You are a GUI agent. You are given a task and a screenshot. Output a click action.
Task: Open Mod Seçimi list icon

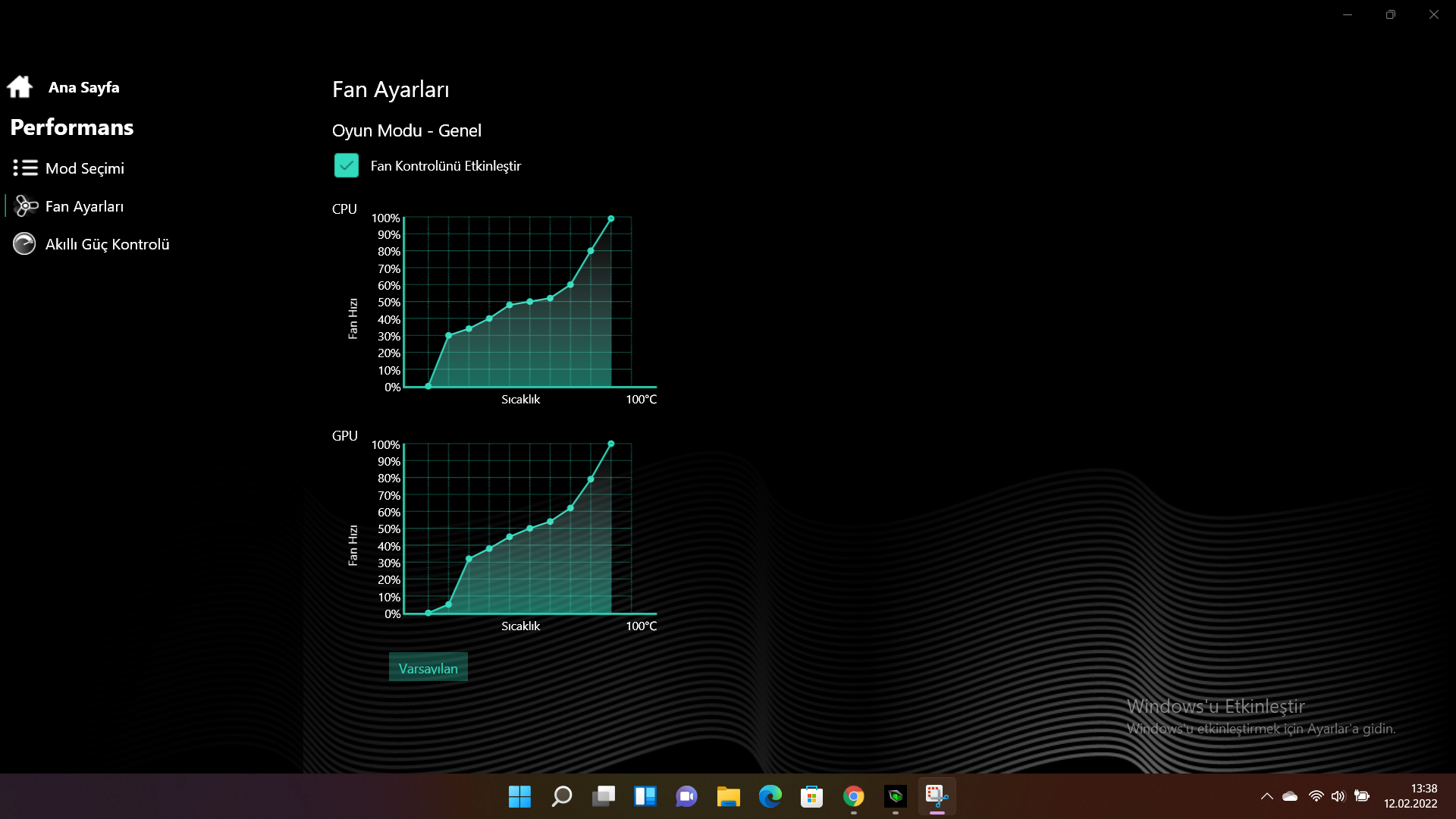tap(25, 168)
